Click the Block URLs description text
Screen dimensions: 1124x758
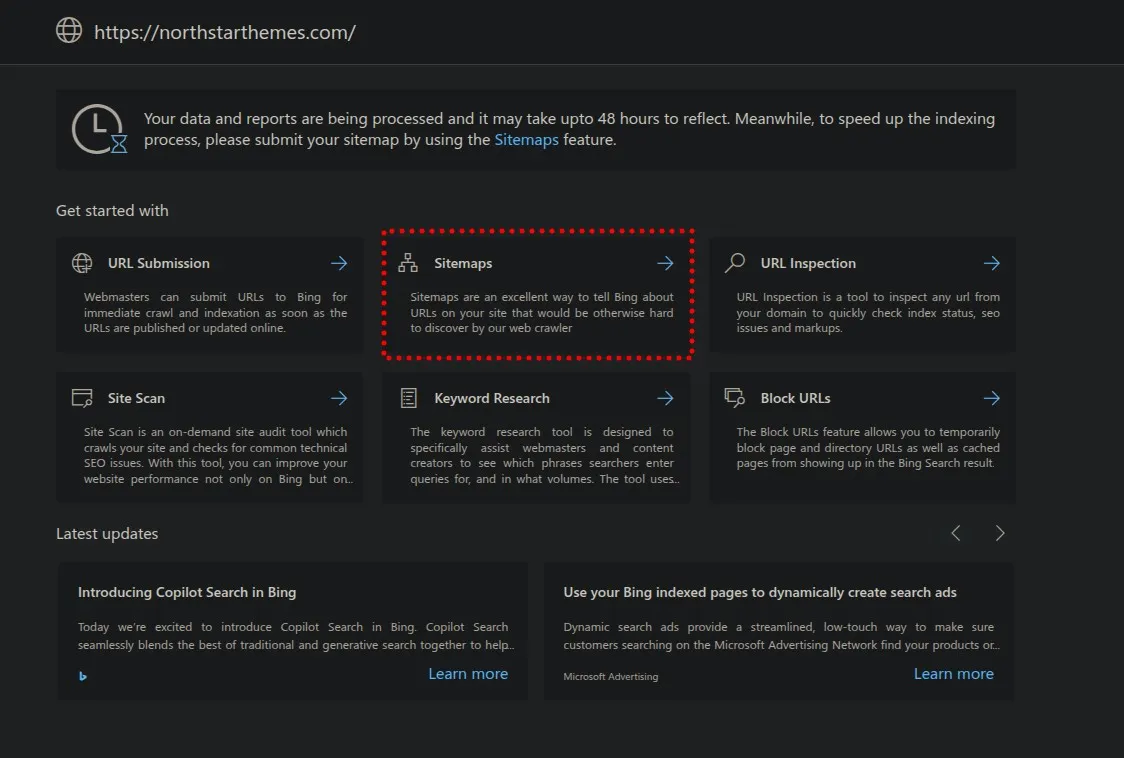[868, 447]
